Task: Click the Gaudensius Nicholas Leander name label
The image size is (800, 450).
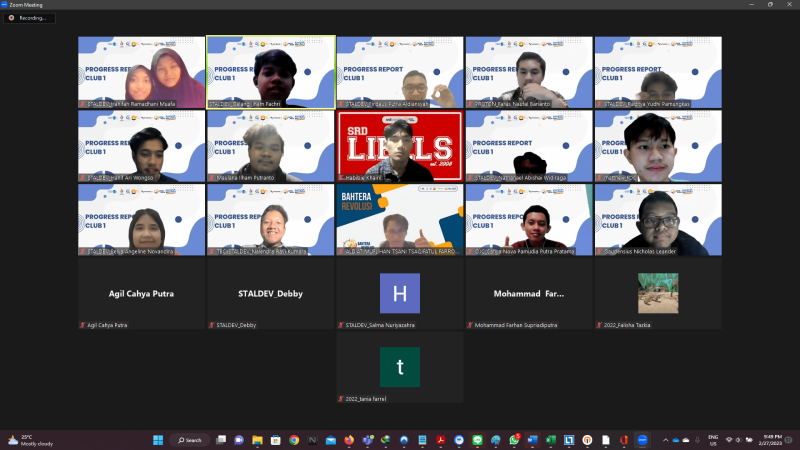Action: point(640,252)
